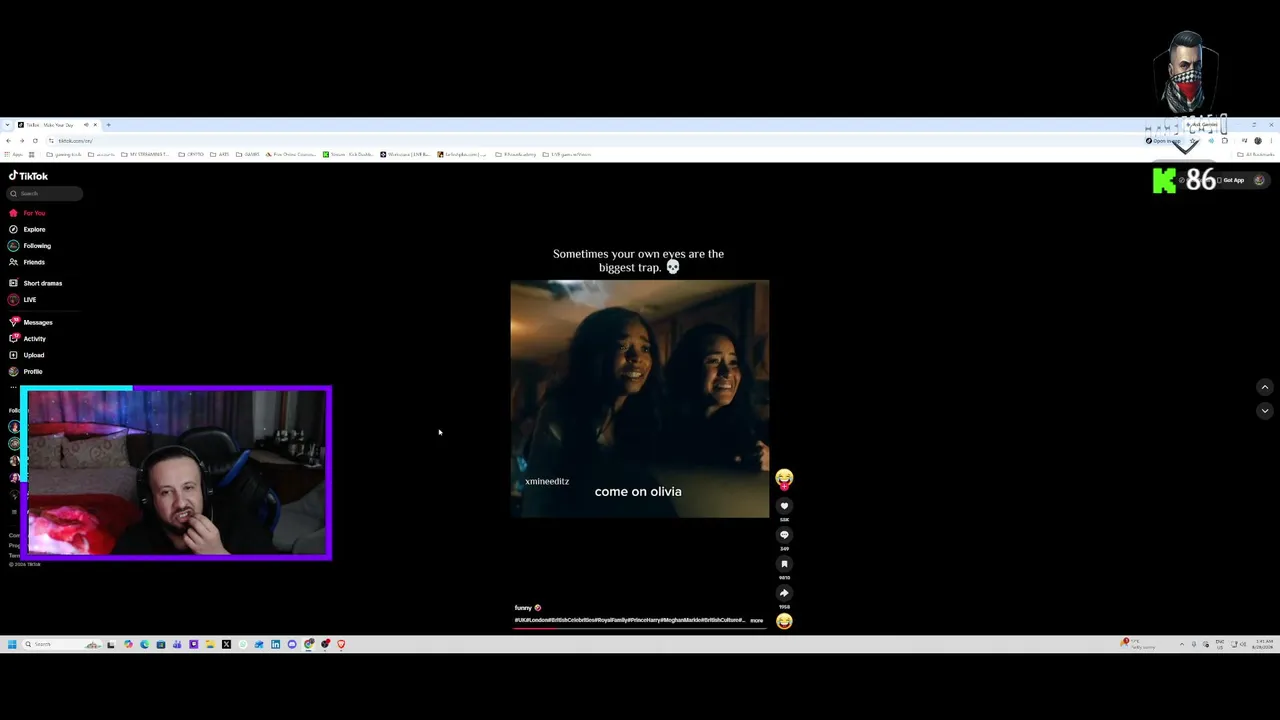This screenshot has width=1280, height=720.
Task: Open Brave browser from the taskbar
Action: [x=341, y=644]
